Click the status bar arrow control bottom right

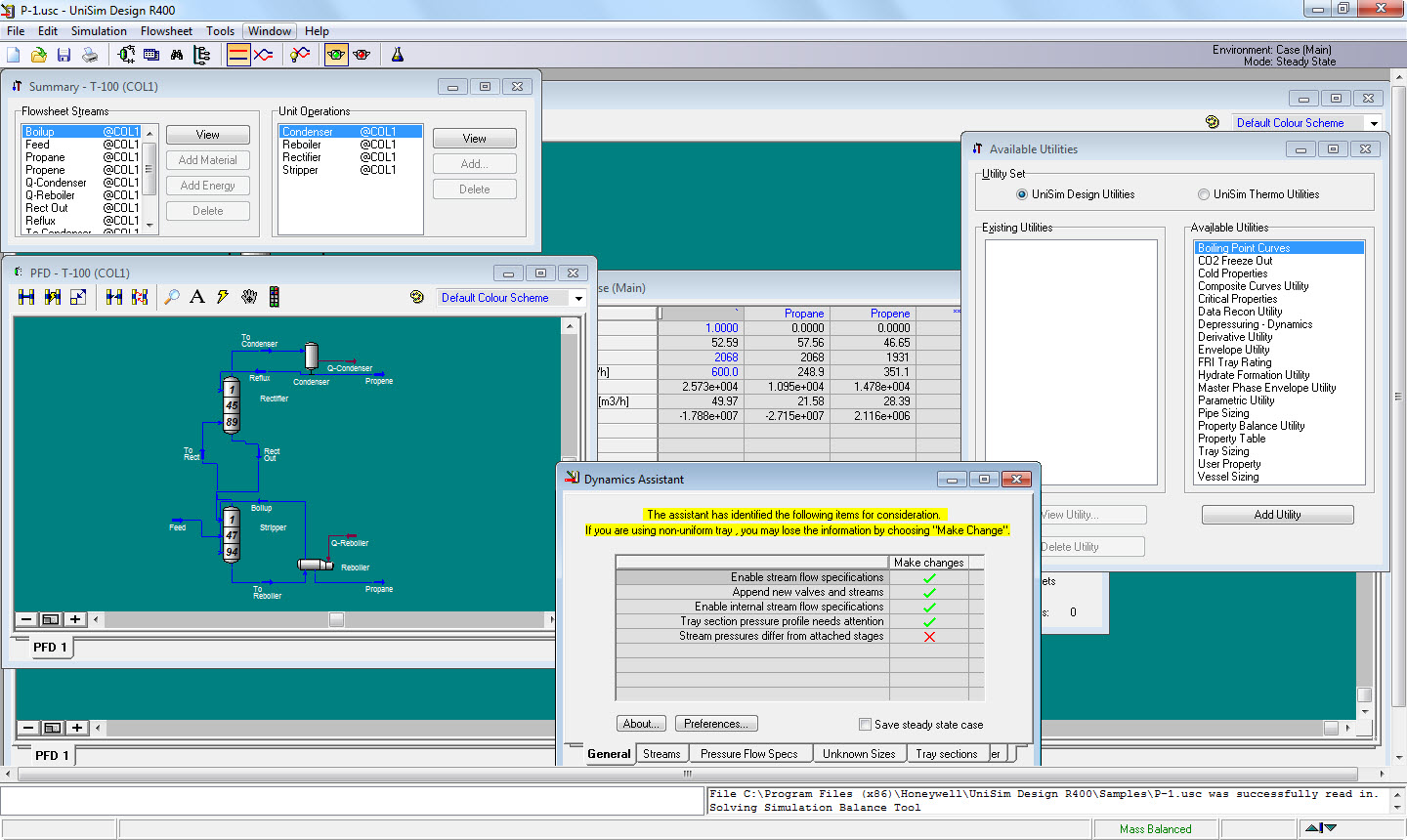pyautogui.click(x=1321, y=828)
